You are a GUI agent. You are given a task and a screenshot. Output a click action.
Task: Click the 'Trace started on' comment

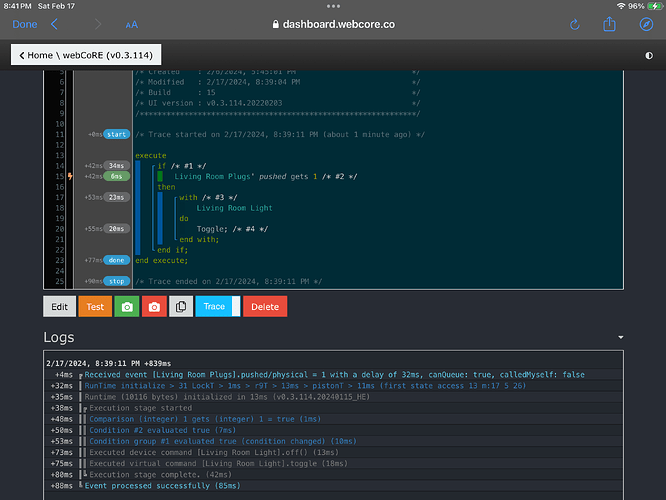(x=280, y=135)
